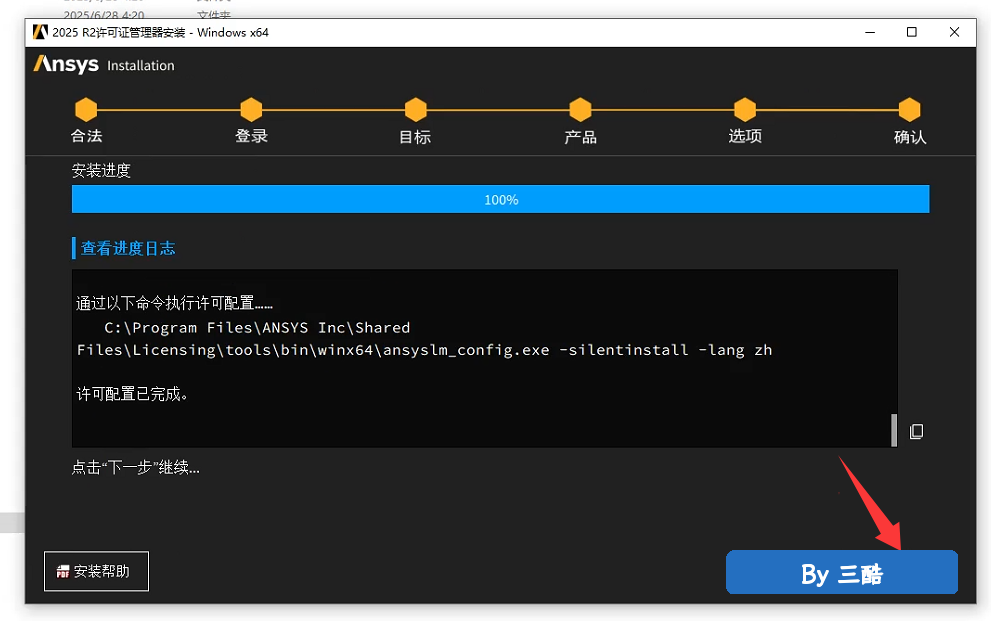Select the 合法 step hexagon
Screen dimensions: 991x621
click(86, 109)
